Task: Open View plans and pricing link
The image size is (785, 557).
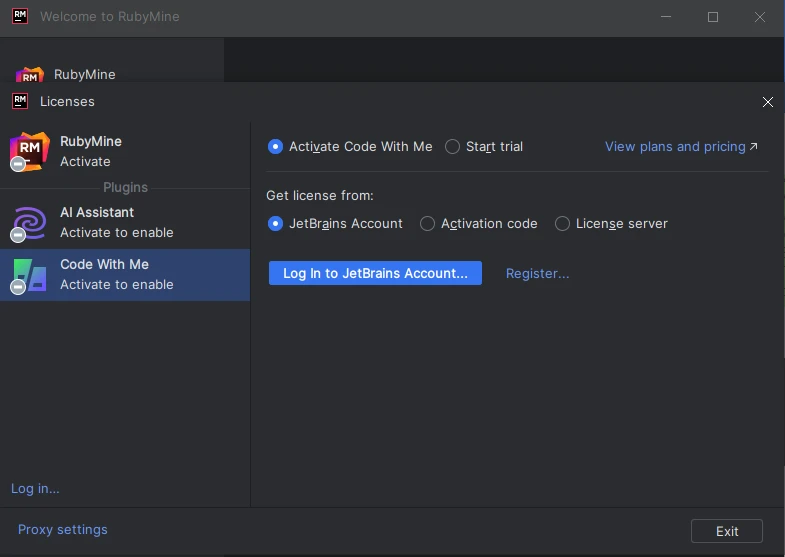Action: point(675,147)
